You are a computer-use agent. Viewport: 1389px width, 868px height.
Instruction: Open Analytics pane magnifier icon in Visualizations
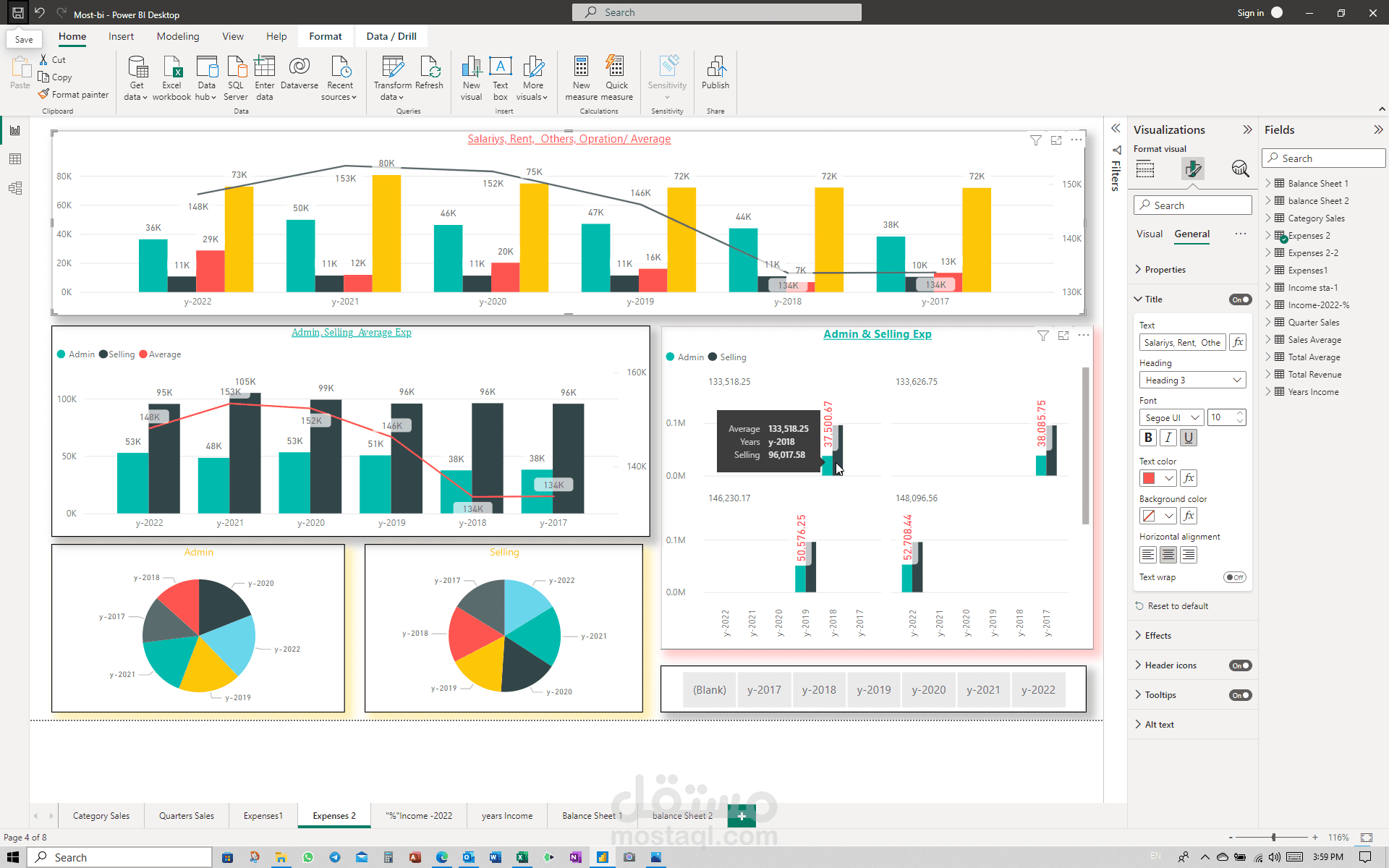(x=1240, y=169)
